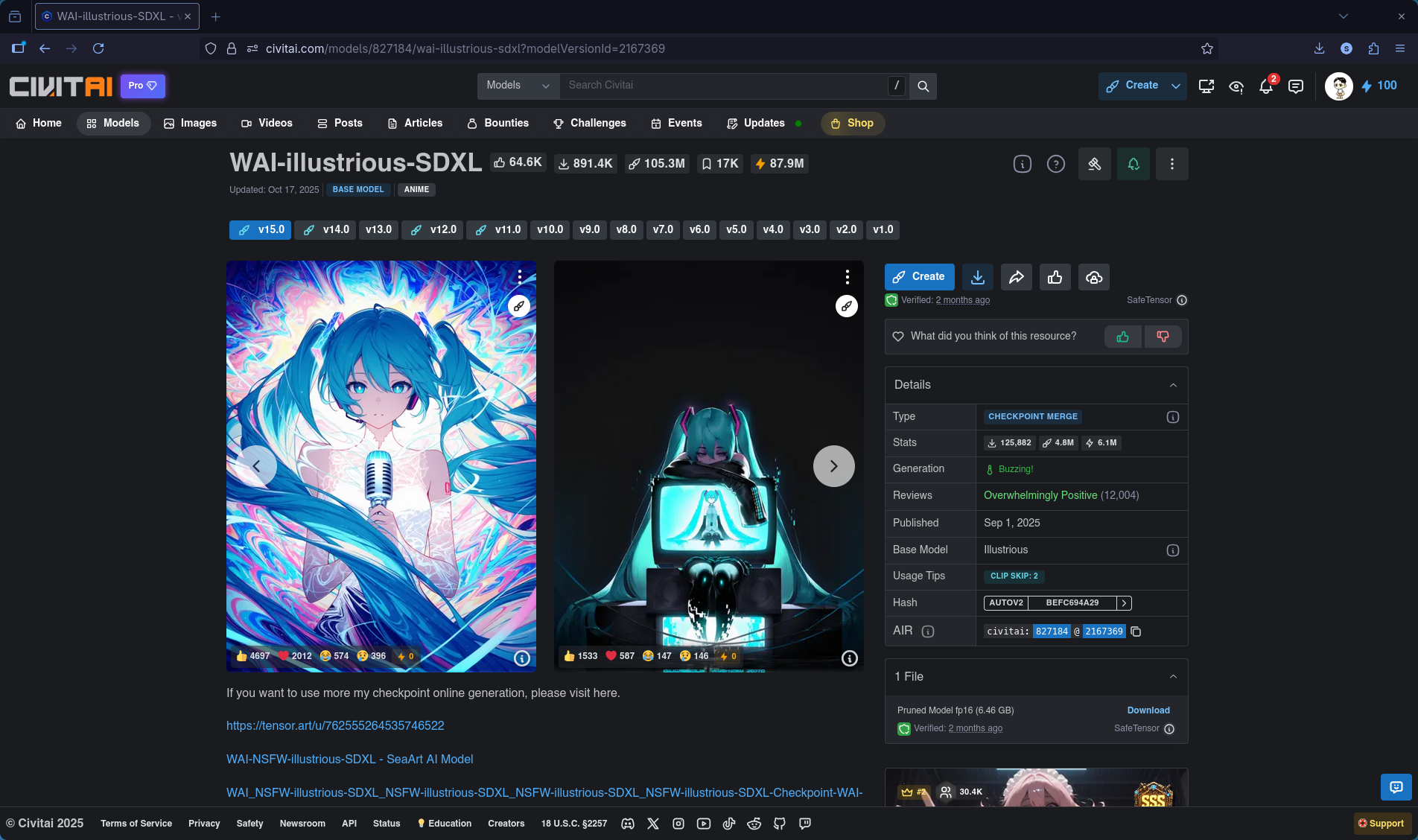The width and height of the screenshot is (1418, 840).
Task: Give a thumbs-up in the resource feedback prompt
Action: tap(1123, 337)
